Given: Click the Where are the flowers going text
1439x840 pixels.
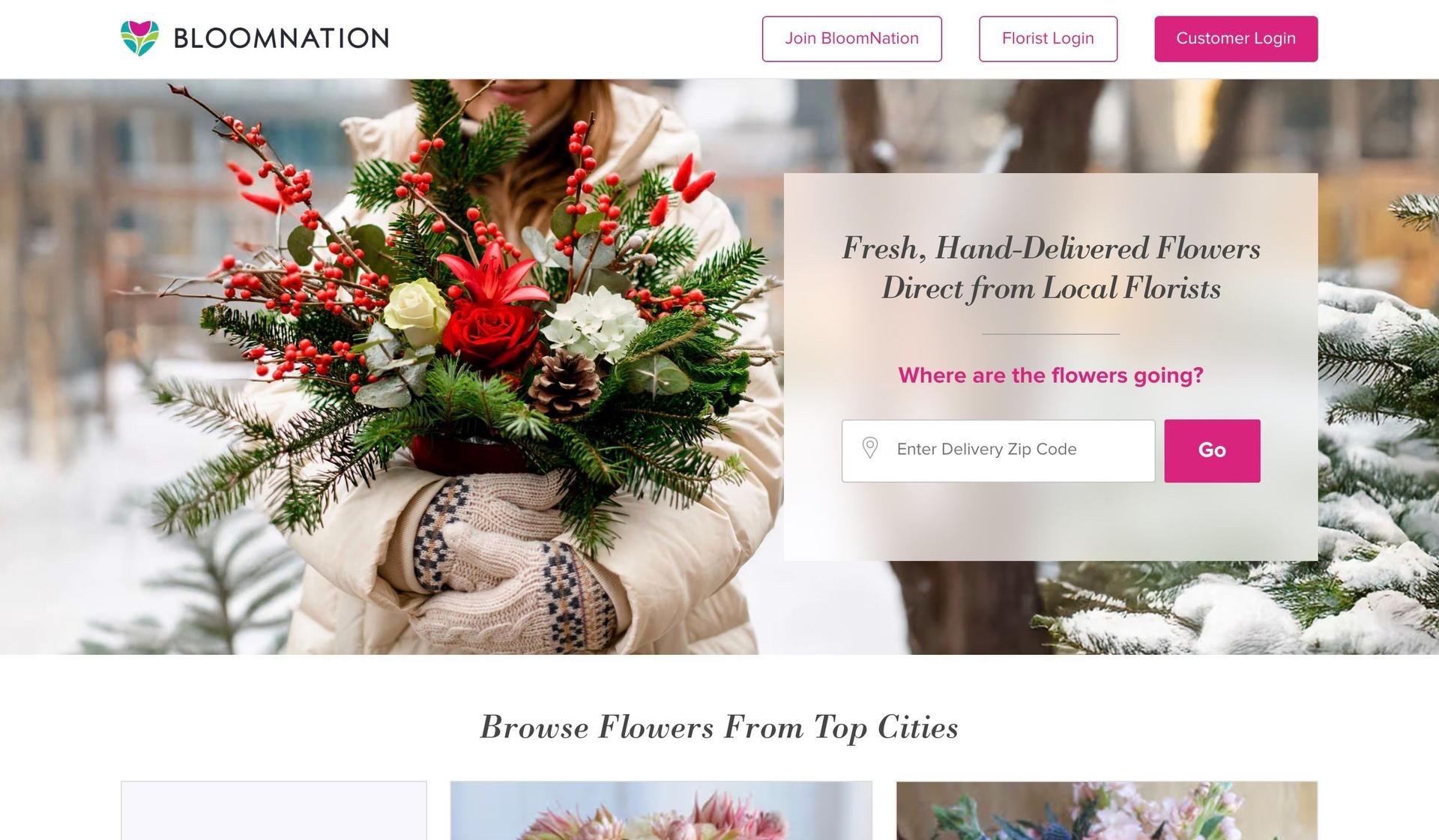Looking at the screenshot, I should click(x=1051, y=375).
